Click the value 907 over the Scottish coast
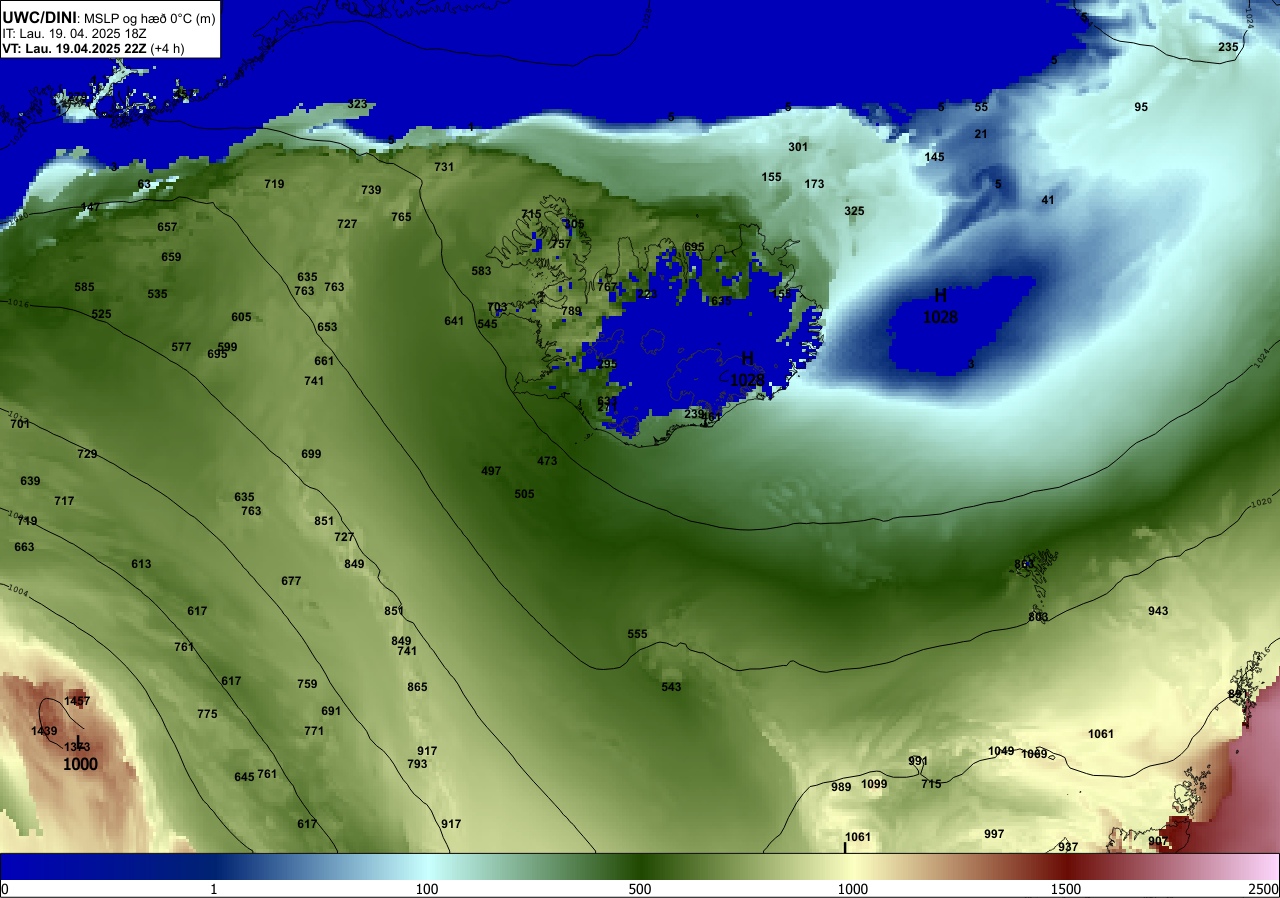This screenshot has width=1280, height=898. tap(1158, 841)
